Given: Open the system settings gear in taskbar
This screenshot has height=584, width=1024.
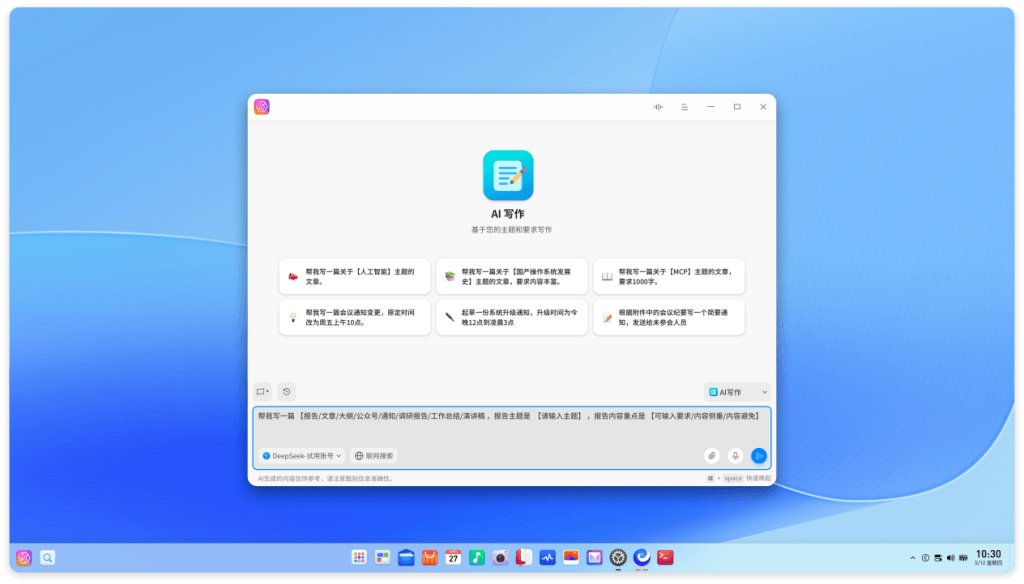Looking at the screenshot, I should click(x=618, y=557).
